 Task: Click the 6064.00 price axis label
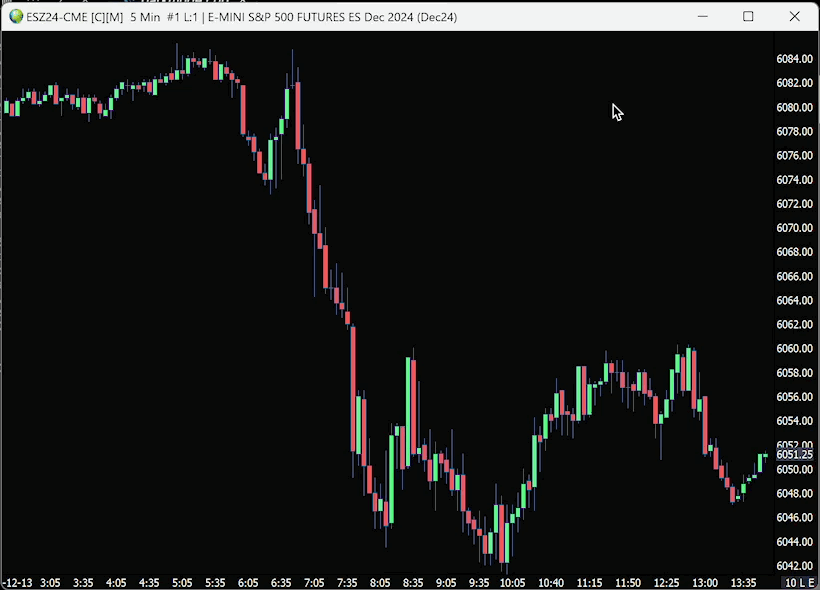pos(794,300)
